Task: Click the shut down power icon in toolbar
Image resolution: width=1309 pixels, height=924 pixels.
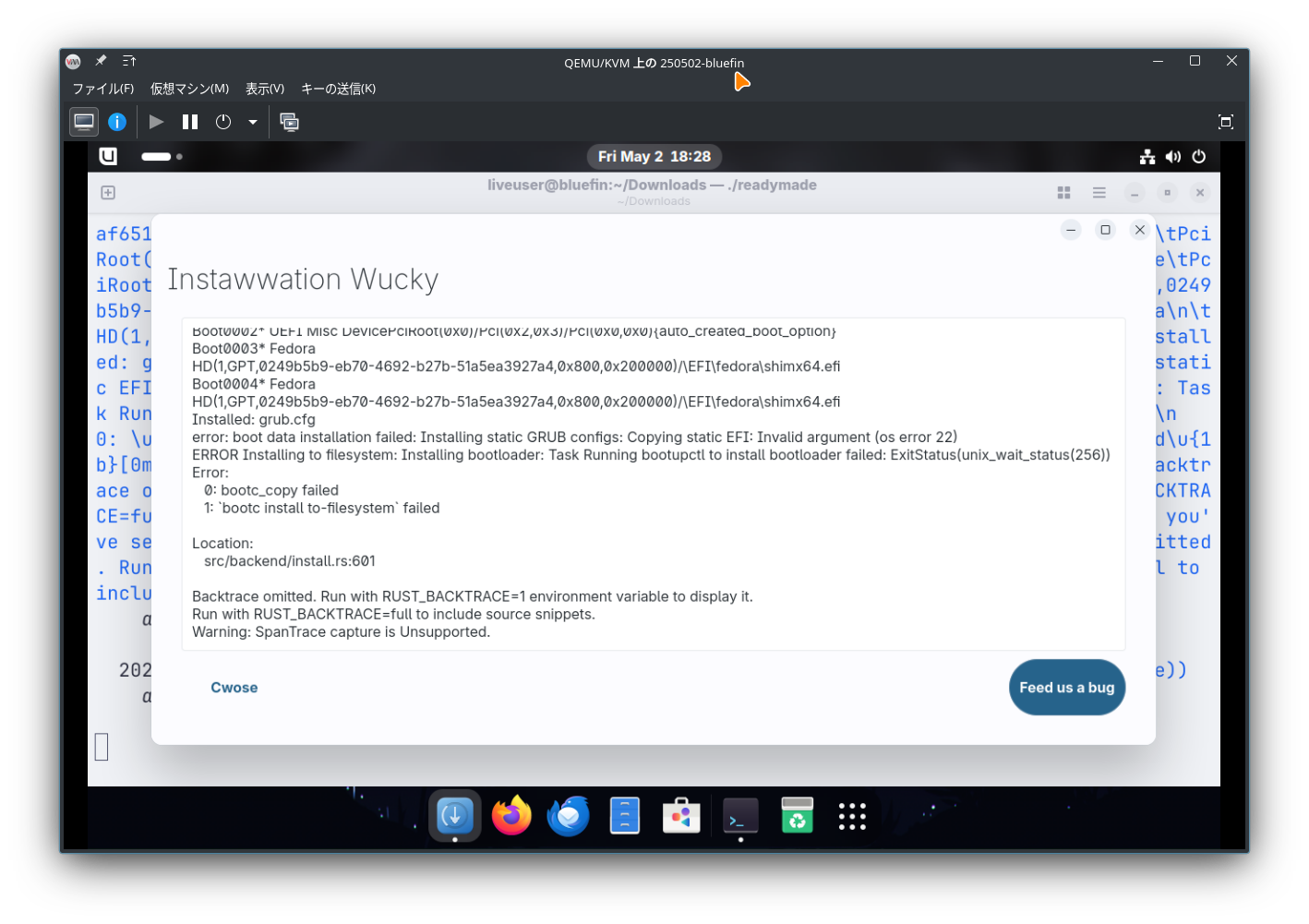Action: click(x=223, y=122)
